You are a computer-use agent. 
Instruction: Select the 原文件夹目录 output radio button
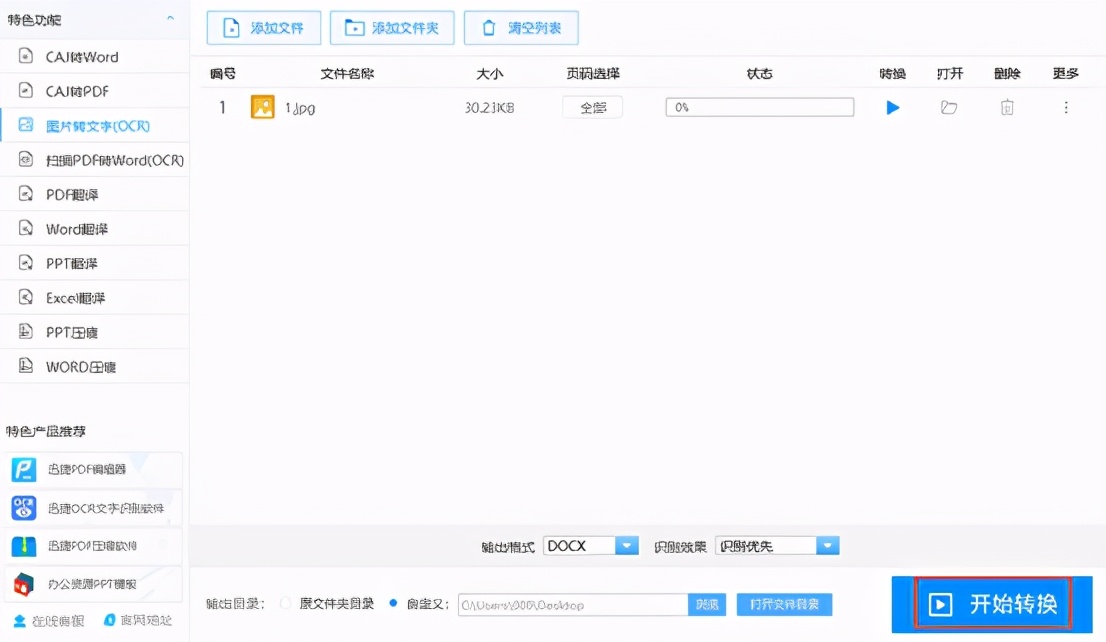(x=286, y=604)
